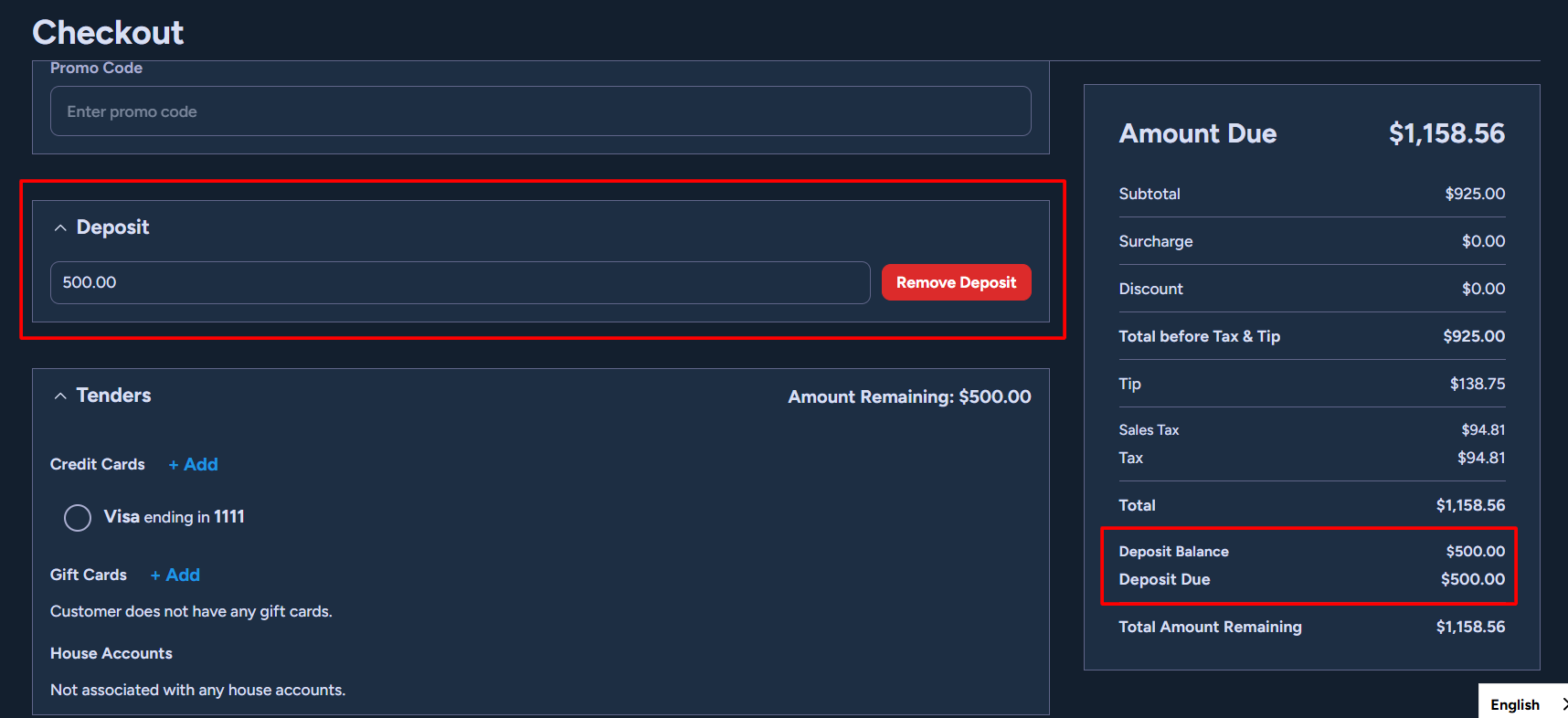Collapse the Tenders section chevron
Viewport: 1568px width, 718px height.
point(60,396)
